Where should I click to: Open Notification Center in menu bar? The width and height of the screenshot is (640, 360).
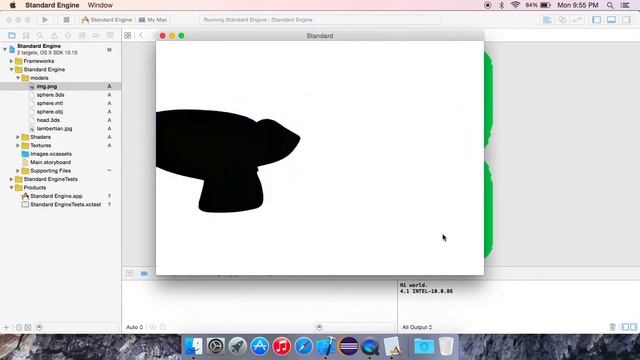pyautogui.click(x=625, y=5)
